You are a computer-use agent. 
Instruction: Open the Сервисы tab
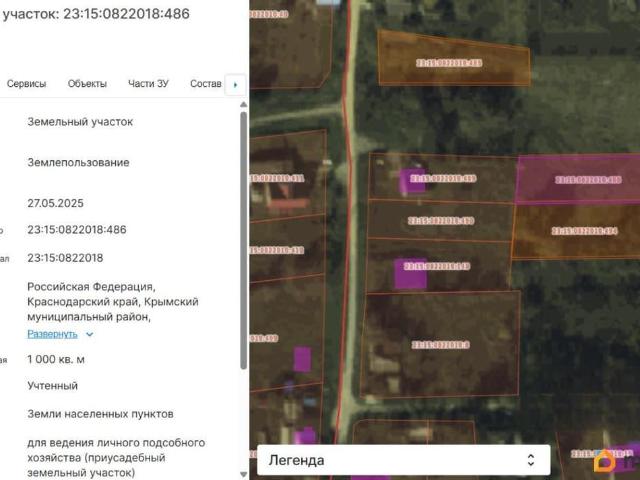point(27,84)
